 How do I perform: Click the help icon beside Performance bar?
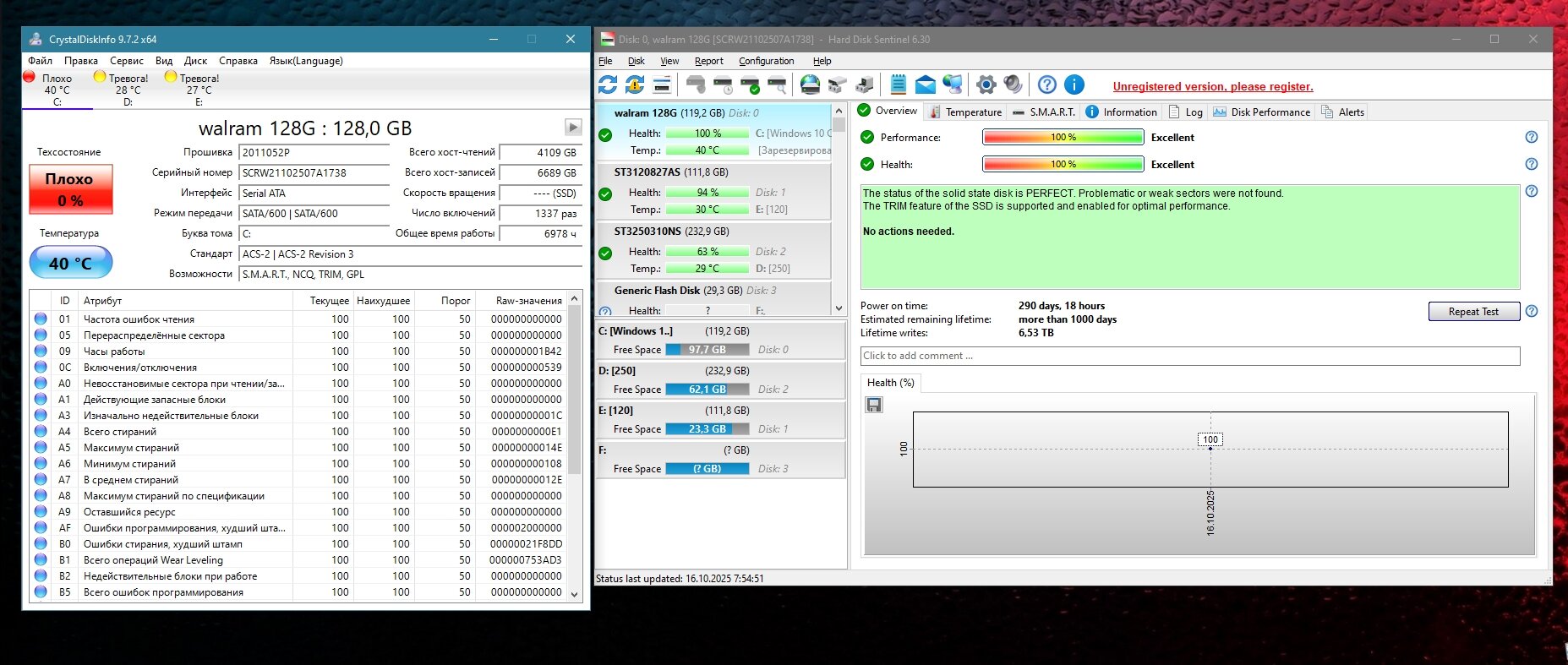click(x=1531, y=137)
